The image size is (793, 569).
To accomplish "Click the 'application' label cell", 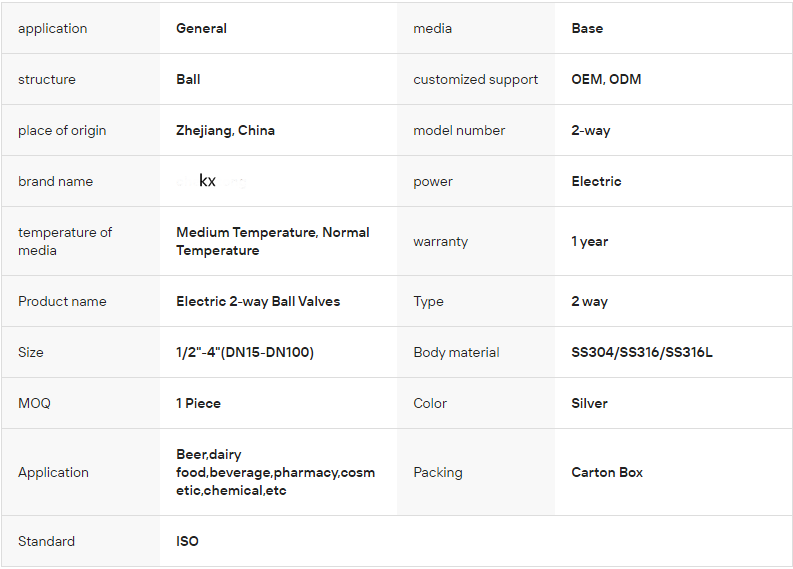I will pyautogui.click(x=53, y=29).
